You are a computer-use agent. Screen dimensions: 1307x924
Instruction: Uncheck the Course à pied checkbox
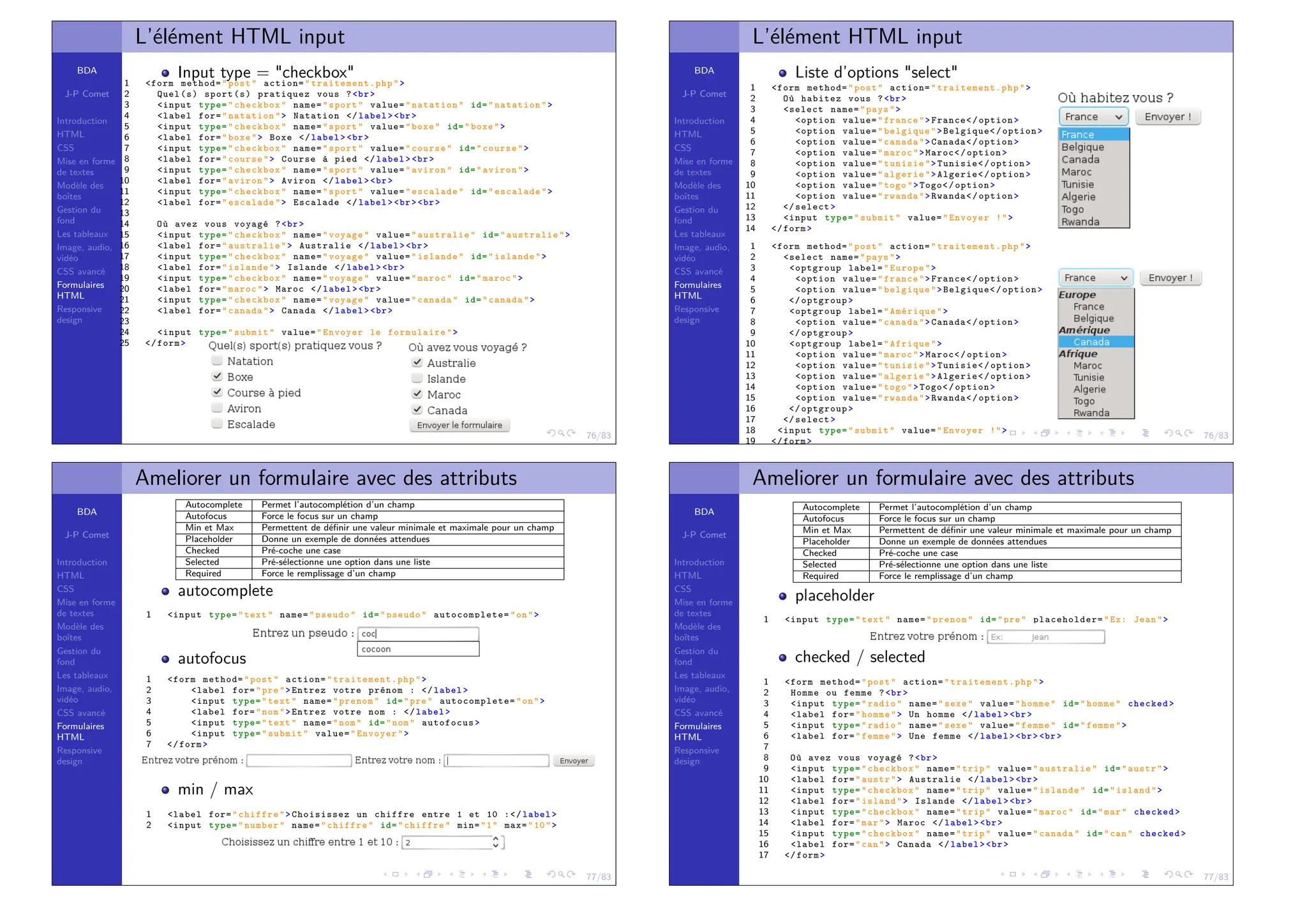[x=217, y=392]
